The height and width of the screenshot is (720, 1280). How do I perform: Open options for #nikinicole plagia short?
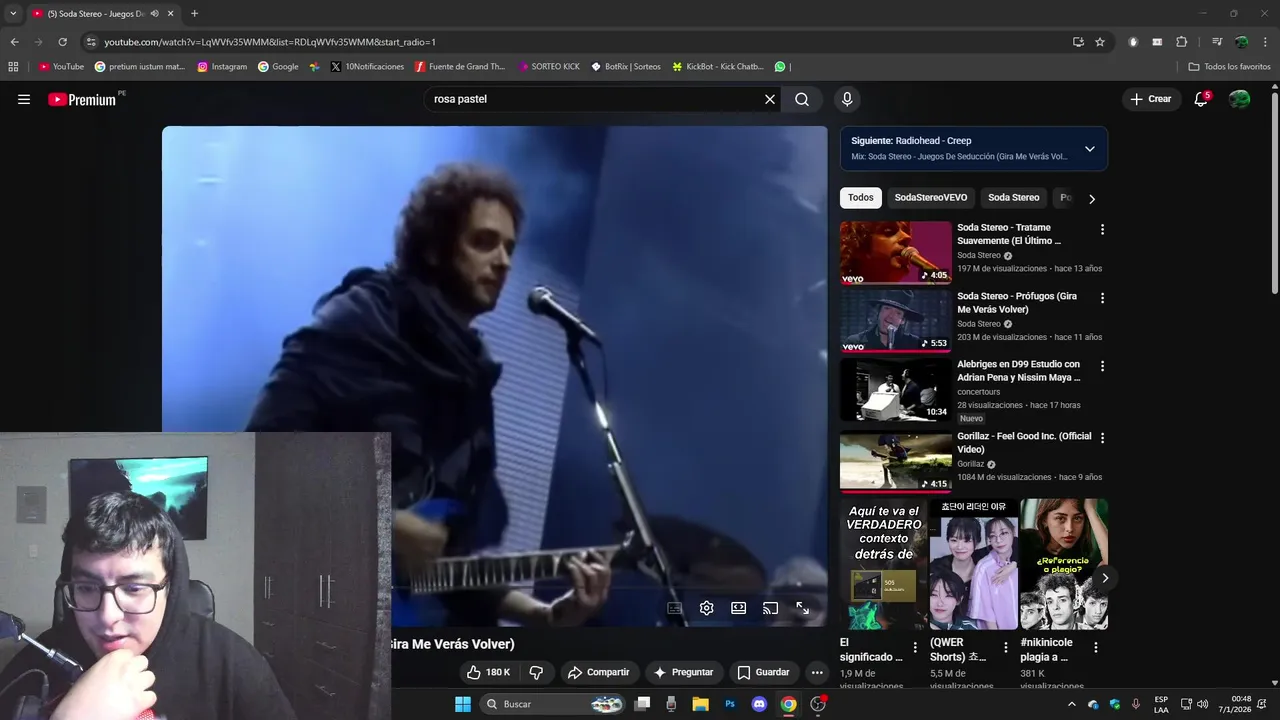click(x=1096, y=648)
